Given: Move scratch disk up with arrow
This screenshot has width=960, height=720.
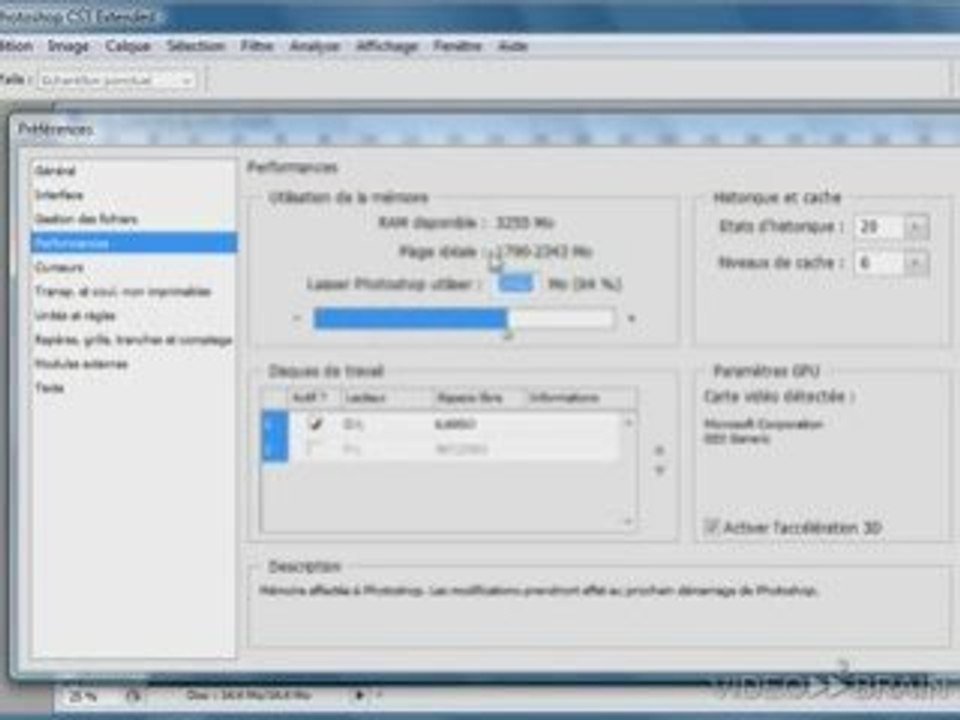Looking at the screenshot, I should (x=659, y=451).
